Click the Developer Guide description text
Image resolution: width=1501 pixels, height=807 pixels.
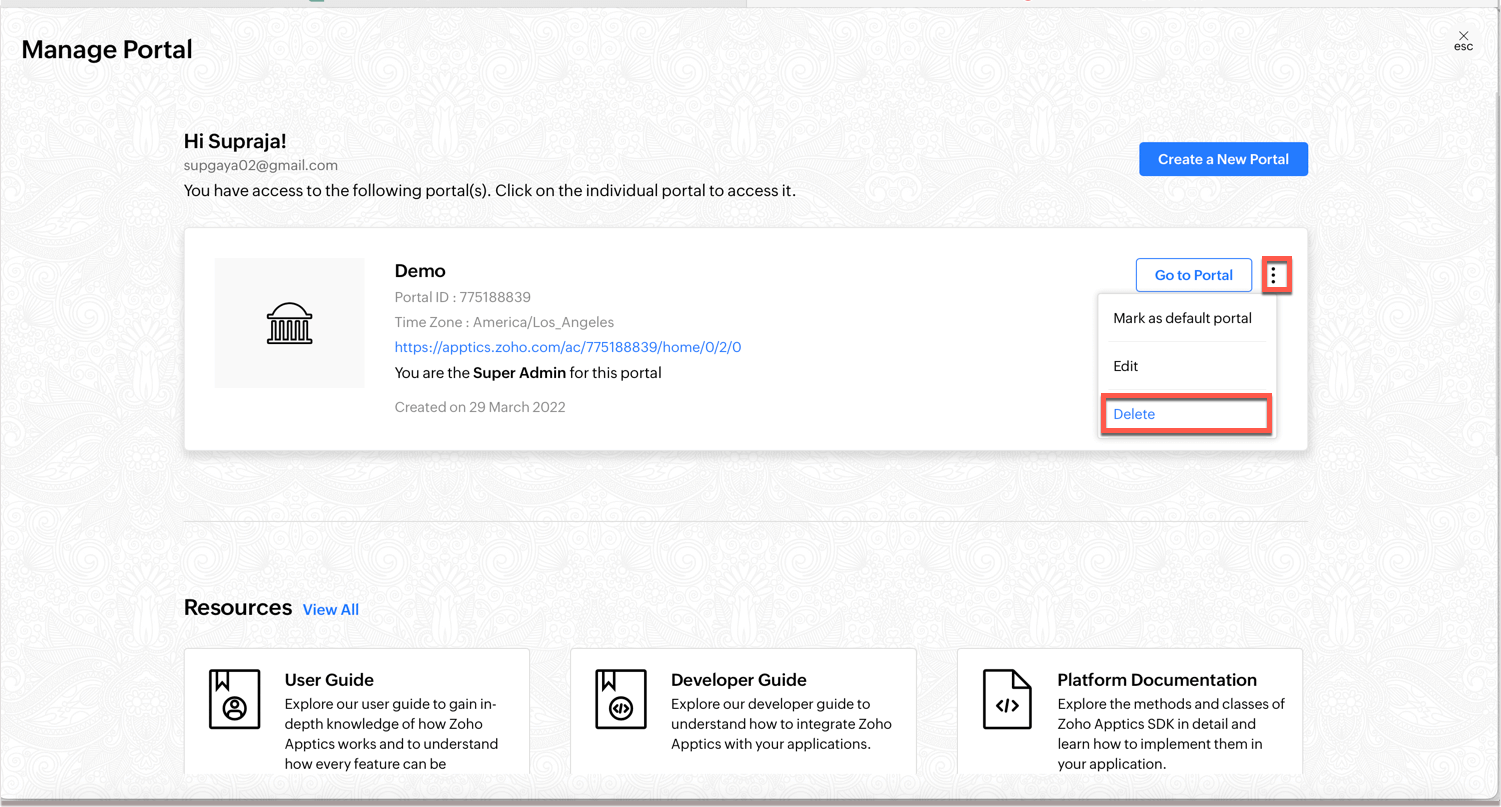pos(780,724)
